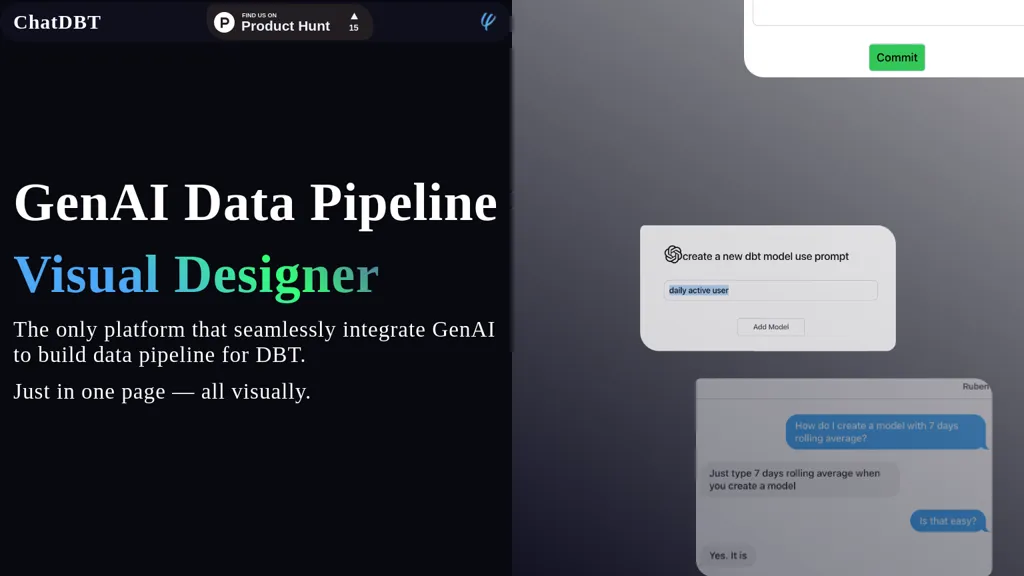The image size is (1024, 576).
Task: Click the Product Hunt circular P logo
Action: [224, 22]
